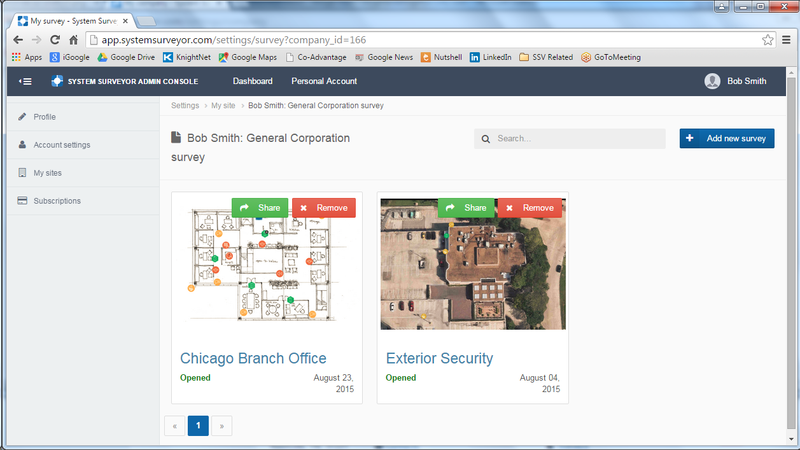Close the My survey browser tab
800x450 pixels.
(125, 21)
